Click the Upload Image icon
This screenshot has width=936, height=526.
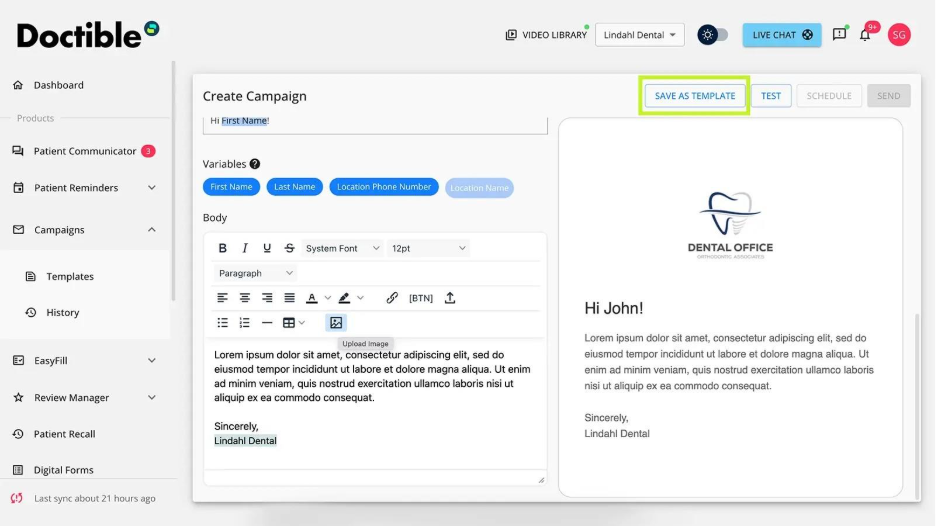(x=336, y=323)
